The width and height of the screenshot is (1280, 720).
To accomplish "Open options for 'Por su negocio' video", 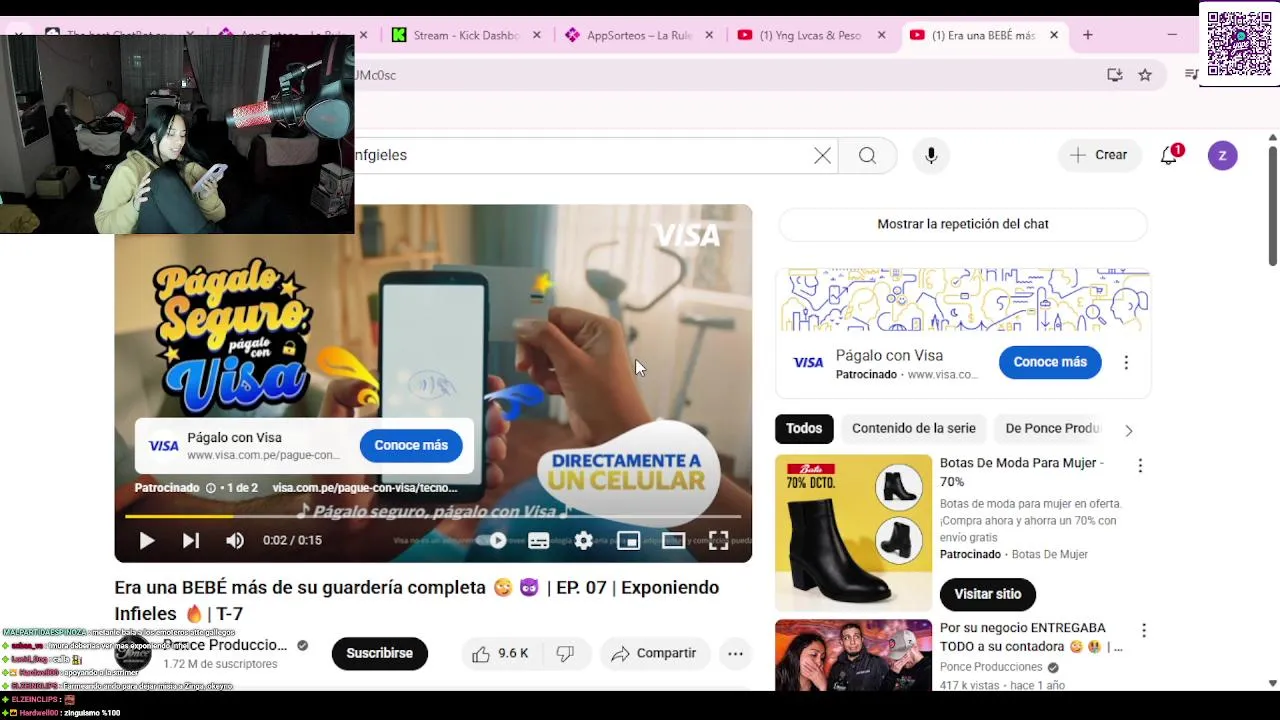I will pos(1144,631).
